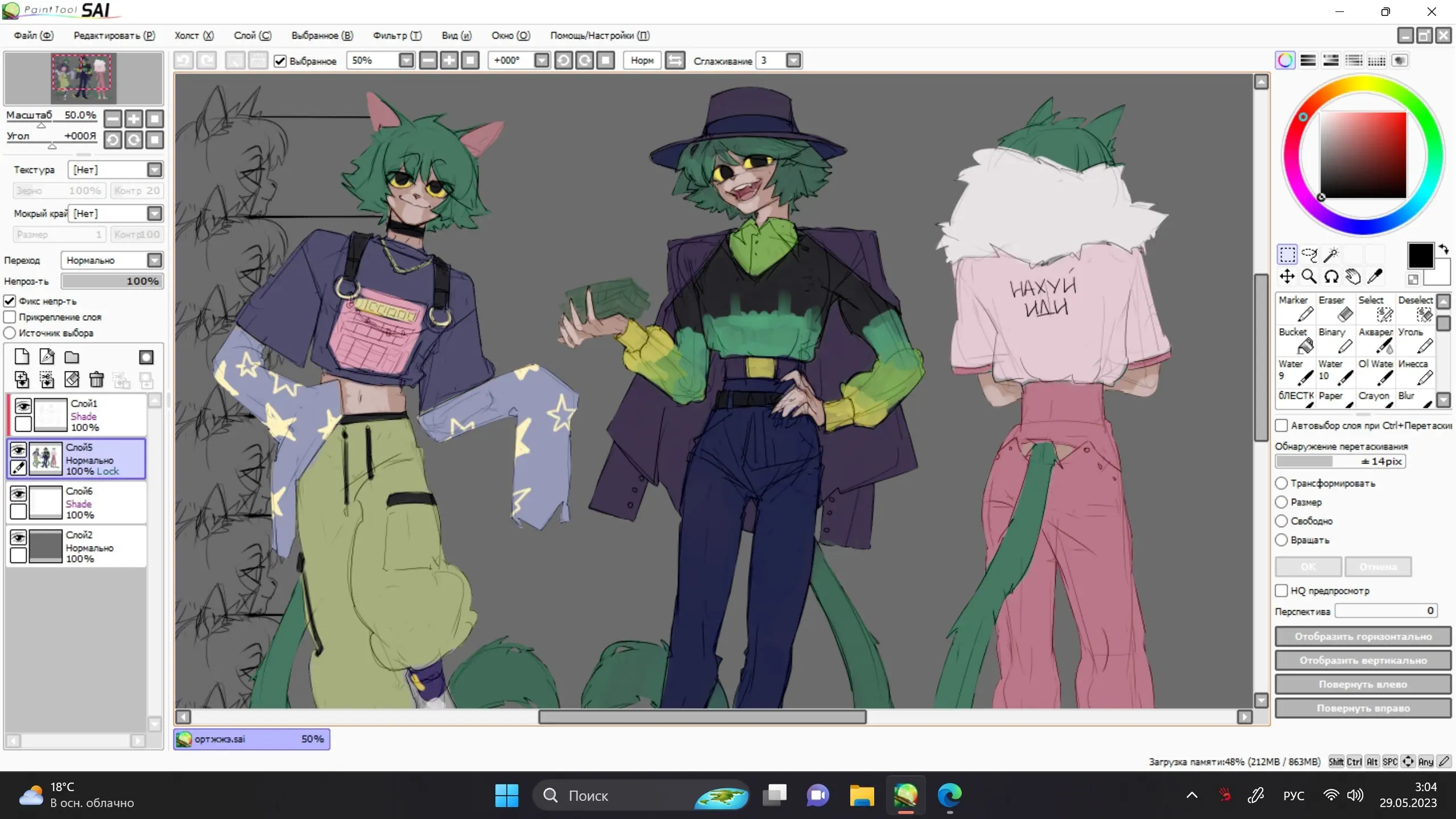Click Отобразить вертикально button
The height and width of the screenshot is (819, 1456).
[x=1363, y=660]
